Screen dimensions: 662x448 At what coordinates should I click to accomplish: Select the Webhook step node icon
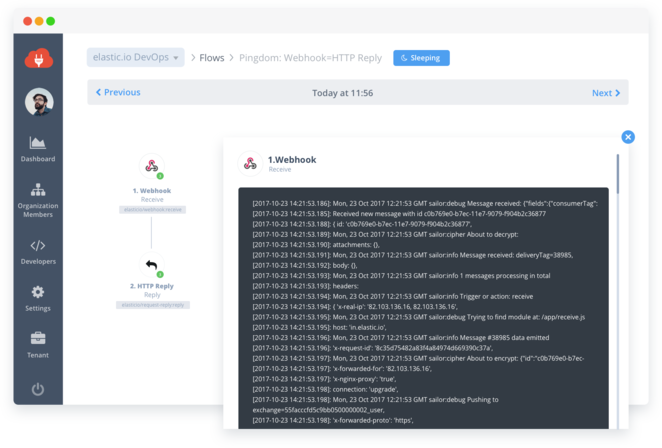tap(152, 166)
